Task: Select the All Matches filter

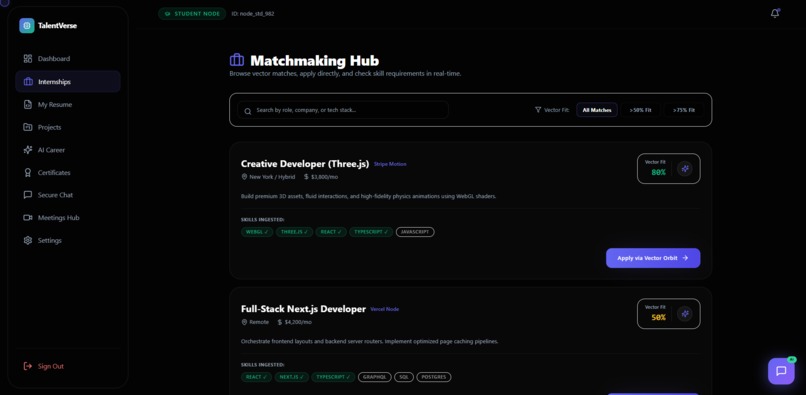Action: pyautogui.click(x=597, y=110)
